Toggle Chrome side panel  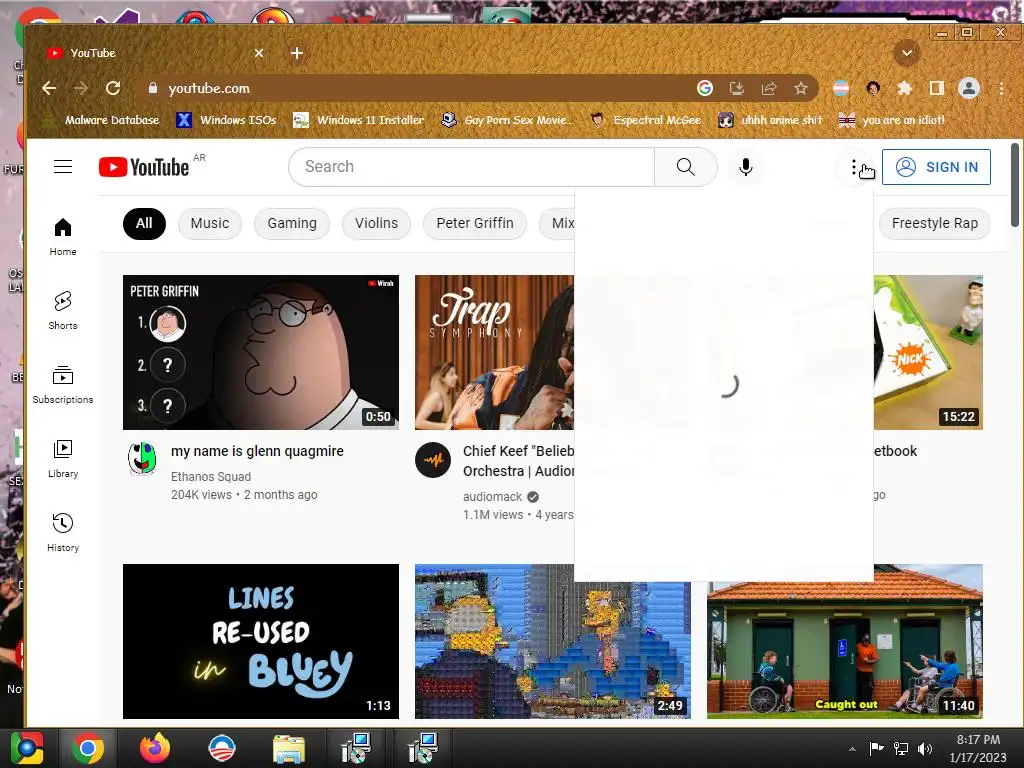point(936,88)
